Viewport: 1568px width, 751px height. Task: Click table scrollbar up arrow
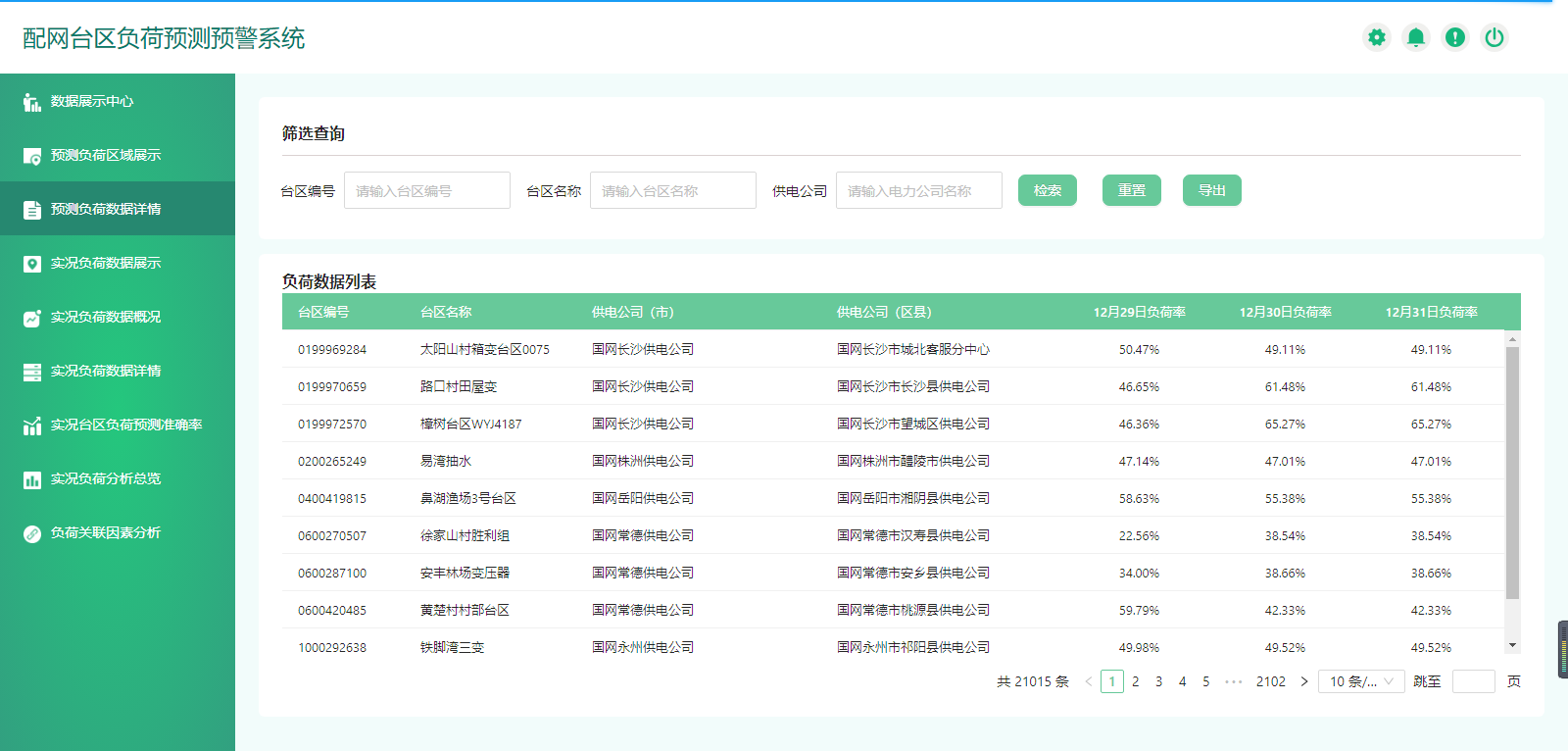tap(1513, 338)
